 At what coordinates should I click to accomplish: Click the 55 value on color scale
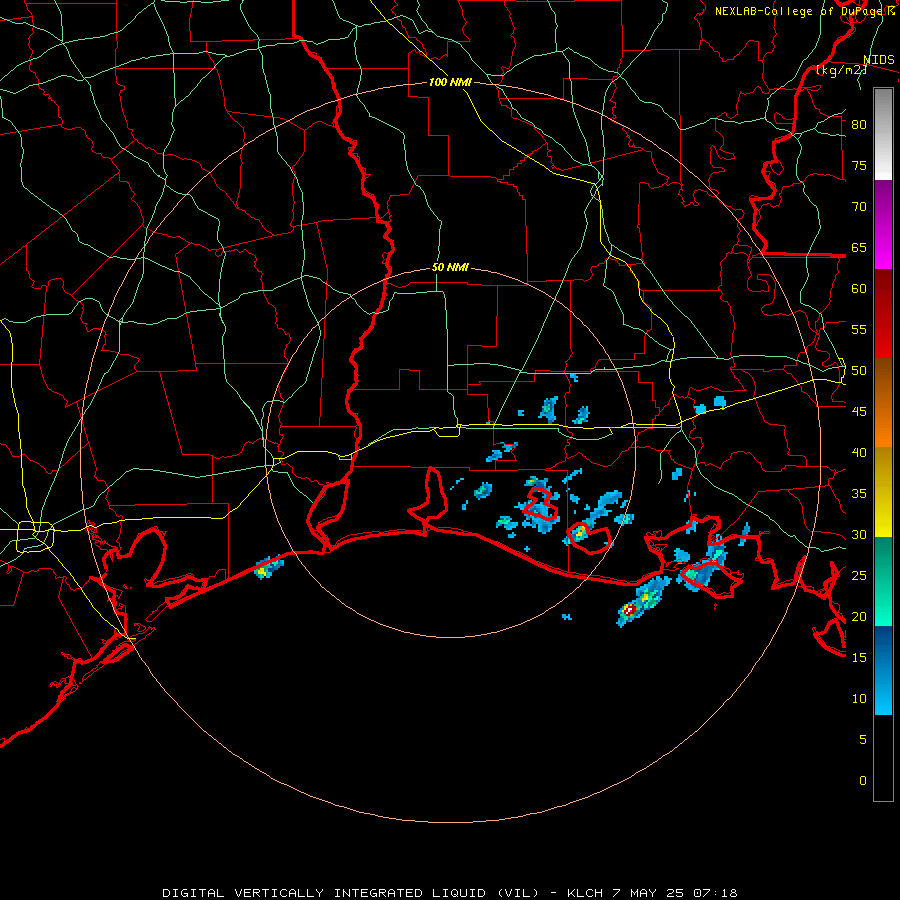(x=859, y=329)
